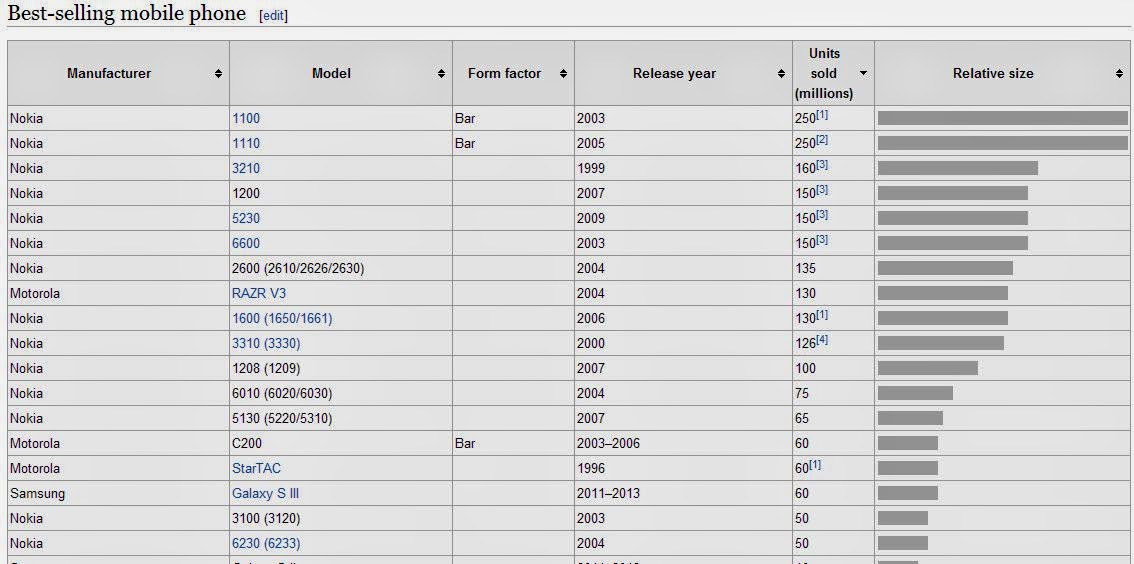
Task: Open the 1110 model link
Action: [x=246, y=143]
